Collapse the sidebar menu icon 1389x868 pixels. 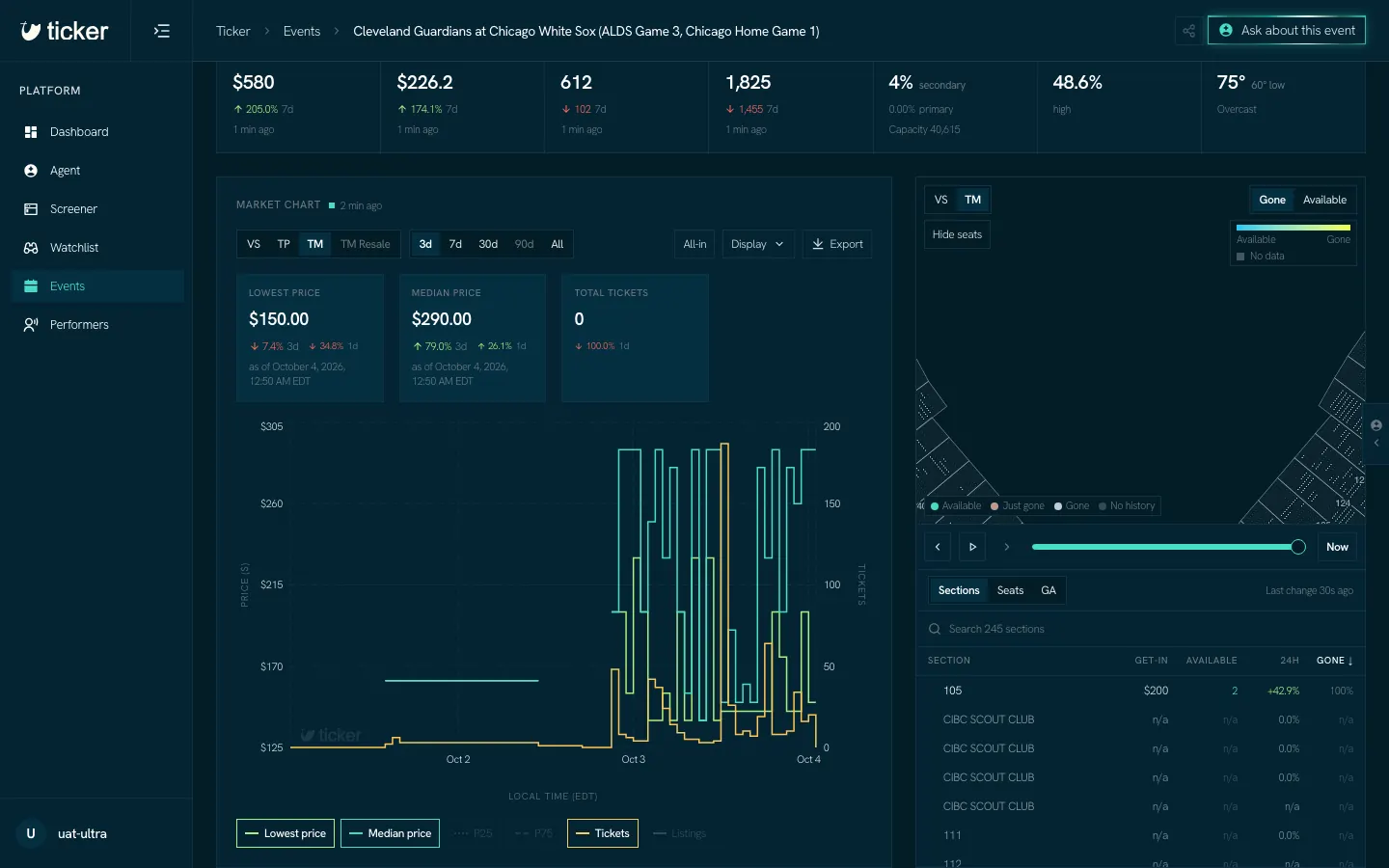pos(162,31)
